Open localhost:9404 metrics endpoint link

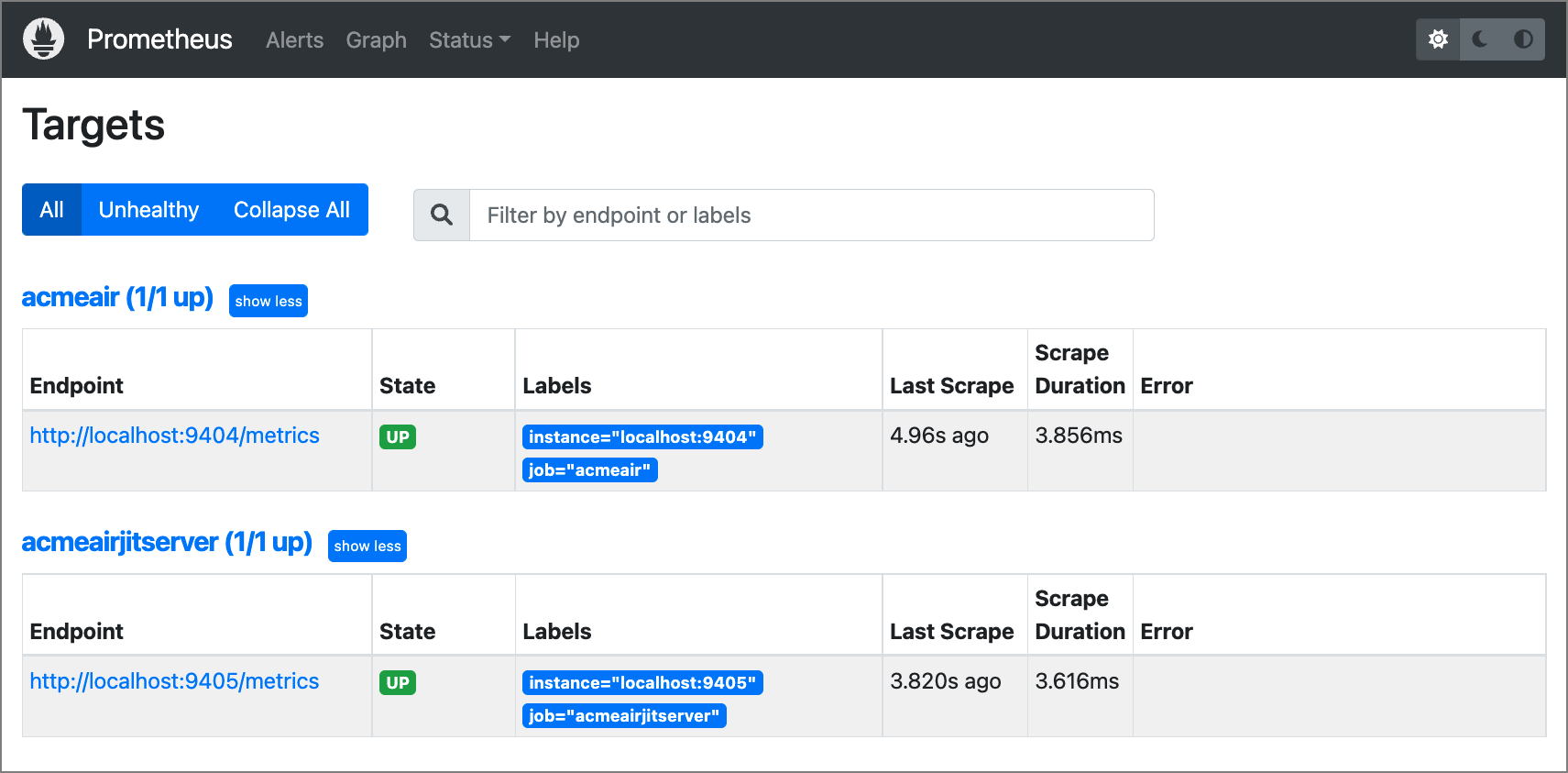(174, 436)
